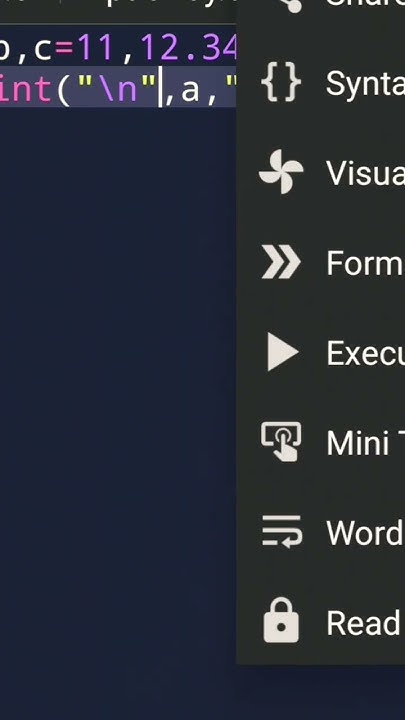The width and height of the screenshot is (405, 720).
Task: Place cursor on the number 11
Action: (x=95, y=47)
